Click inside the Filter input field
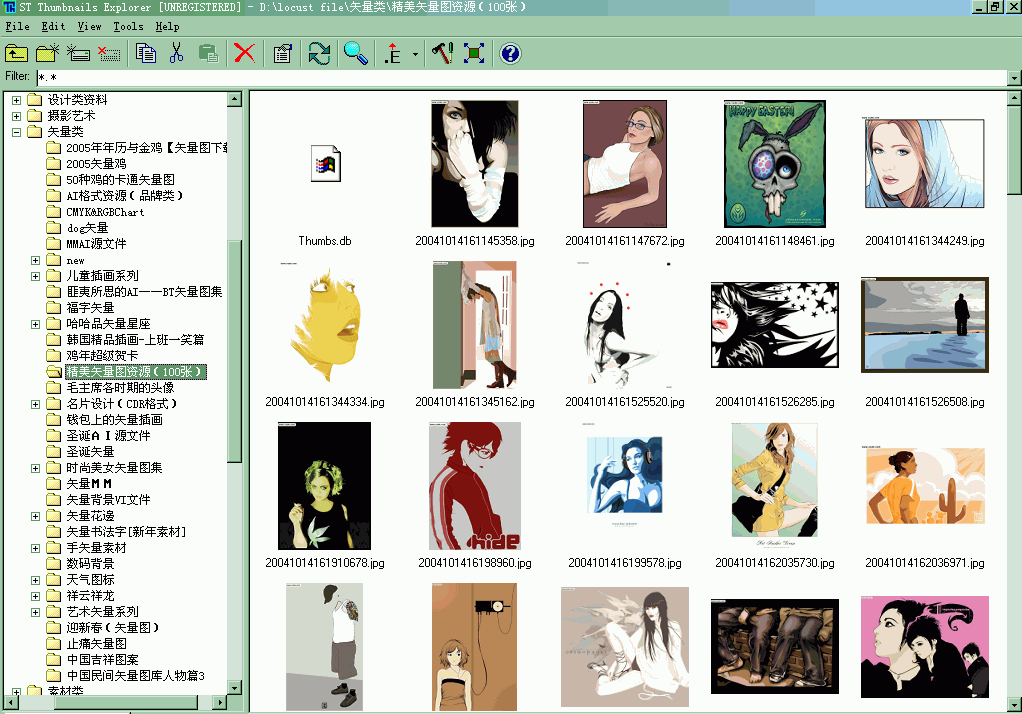This screenshot has width=1022, height=714. pyautogui.click(x=521, y=78)
